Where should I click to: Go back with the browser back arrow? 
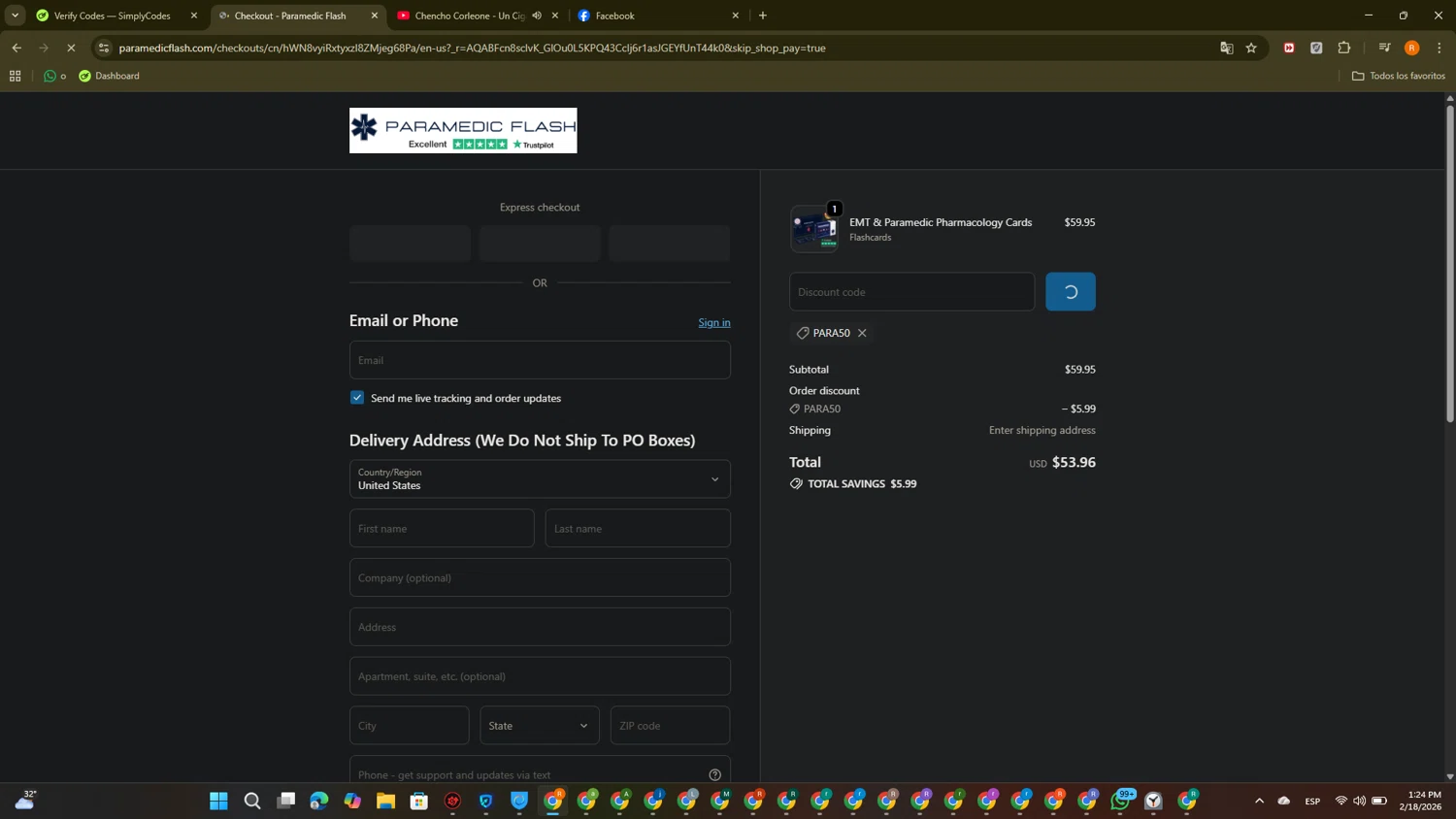tap(17, 48)
